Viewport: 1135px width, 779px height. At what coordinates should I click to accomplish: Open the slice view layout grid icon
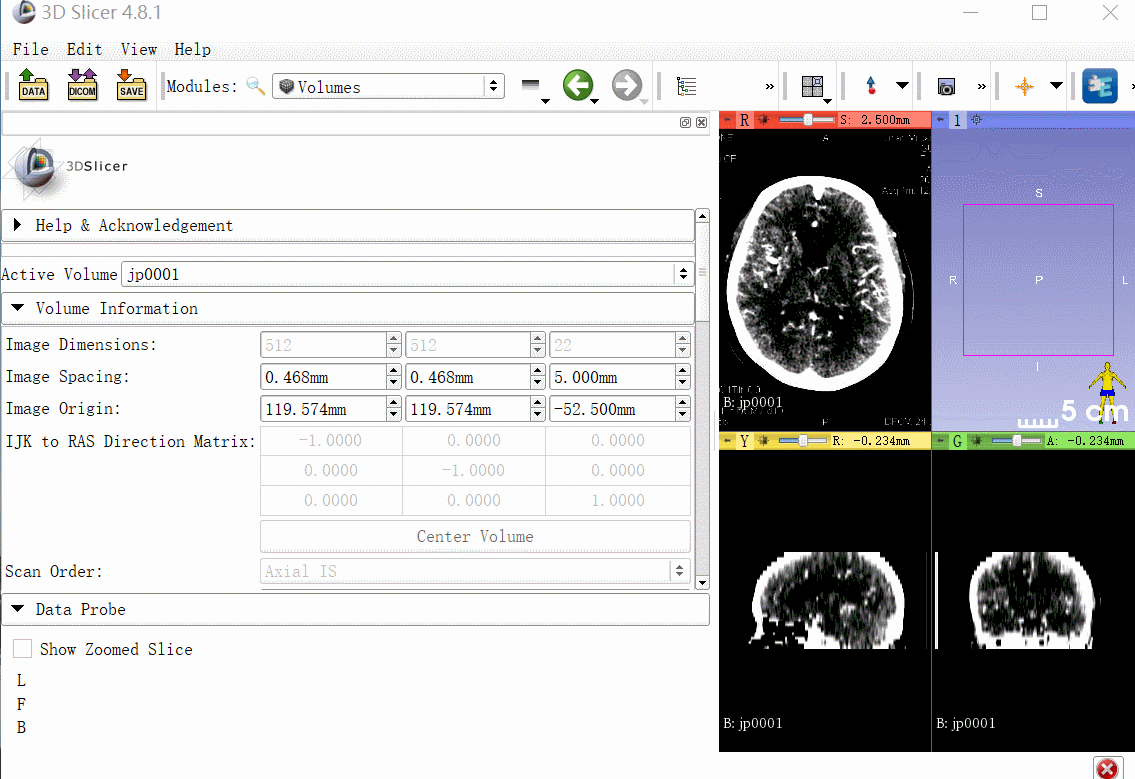[x=813, y=87]
